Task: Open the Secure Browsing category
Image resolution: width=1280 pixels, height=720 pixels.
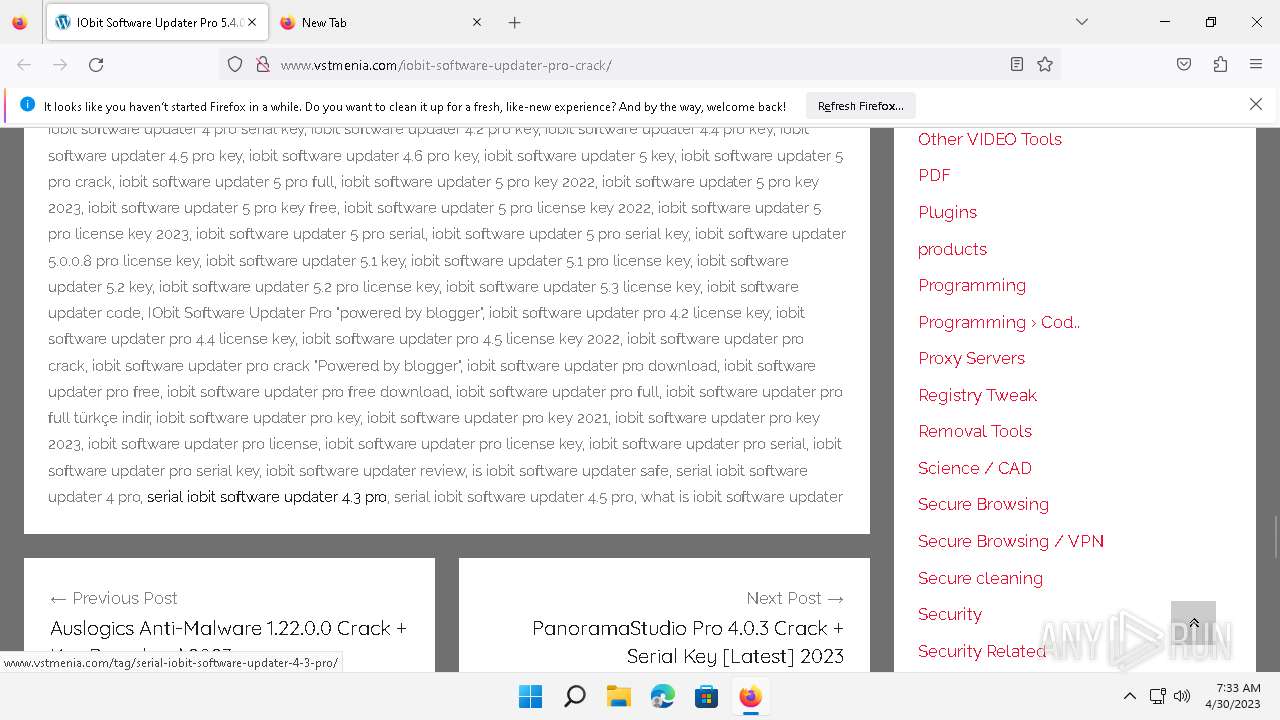Action: point(983,504)
